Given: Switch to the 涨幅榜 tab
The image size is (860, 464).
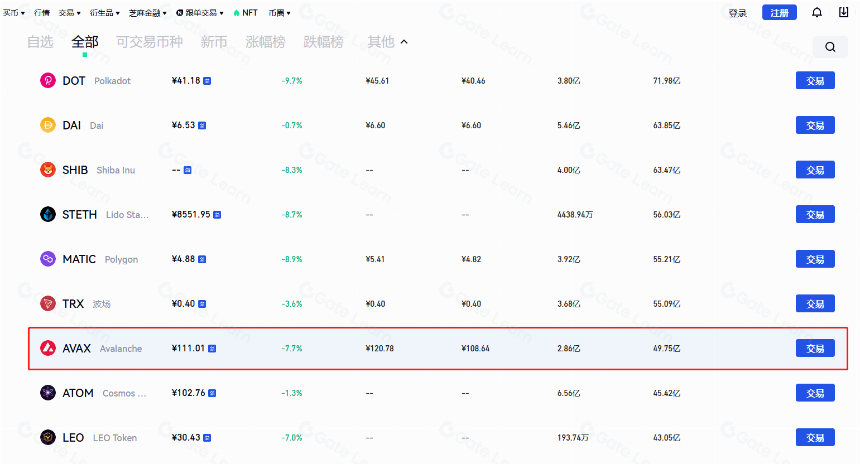Looking at the screenshot, I should click(x=265, y=42).
